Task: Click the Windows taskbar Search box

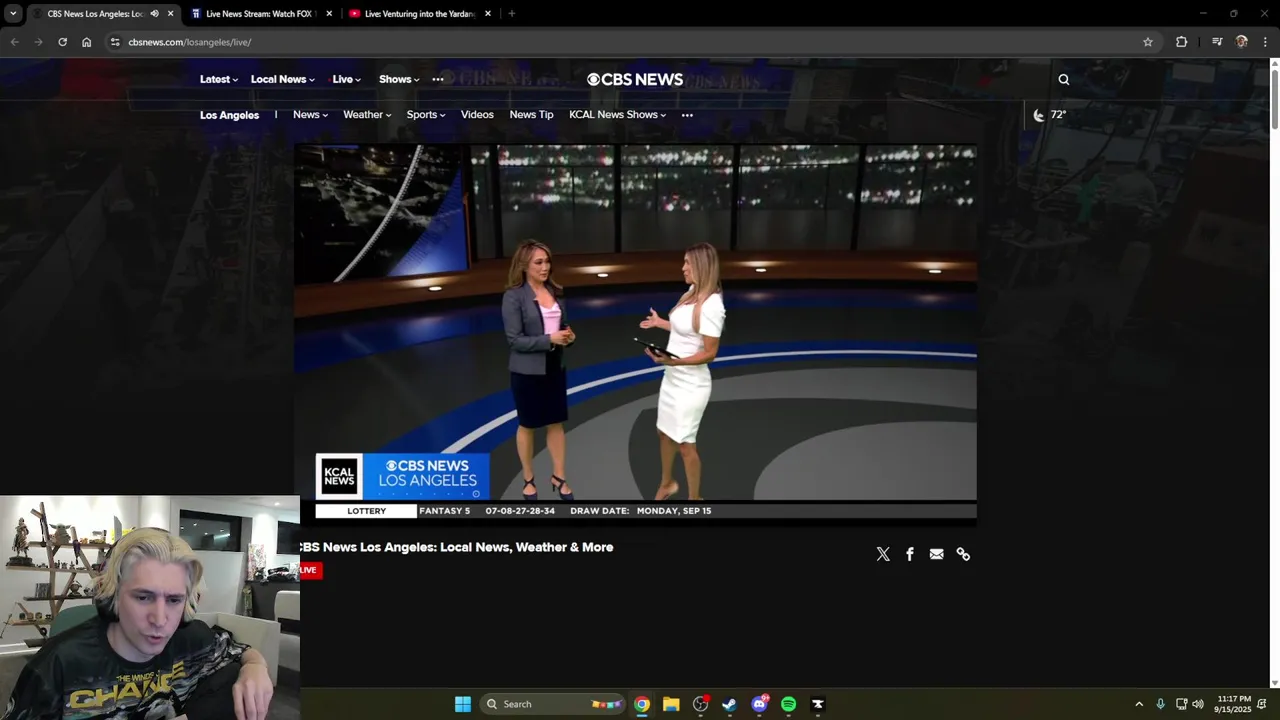Action: click(x=554, y=704)
